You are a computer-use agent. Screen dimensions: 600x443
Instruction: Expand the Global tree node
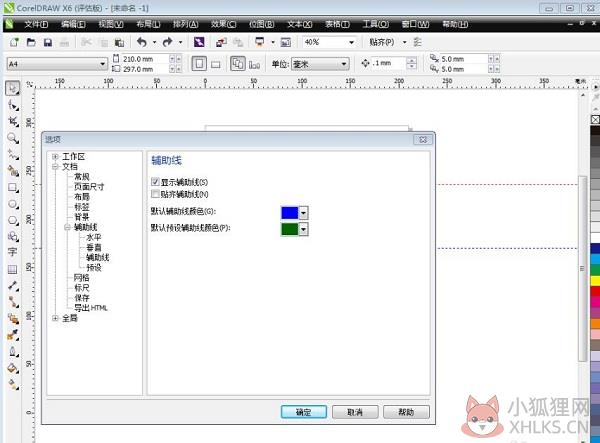tap(55, 318)
